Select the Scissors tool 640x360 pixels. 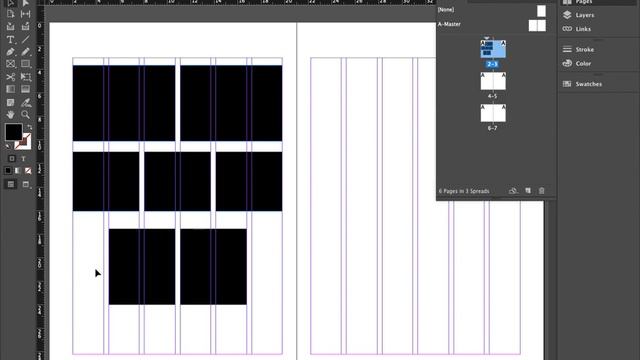pyautogui.click(x=11, y=77)
